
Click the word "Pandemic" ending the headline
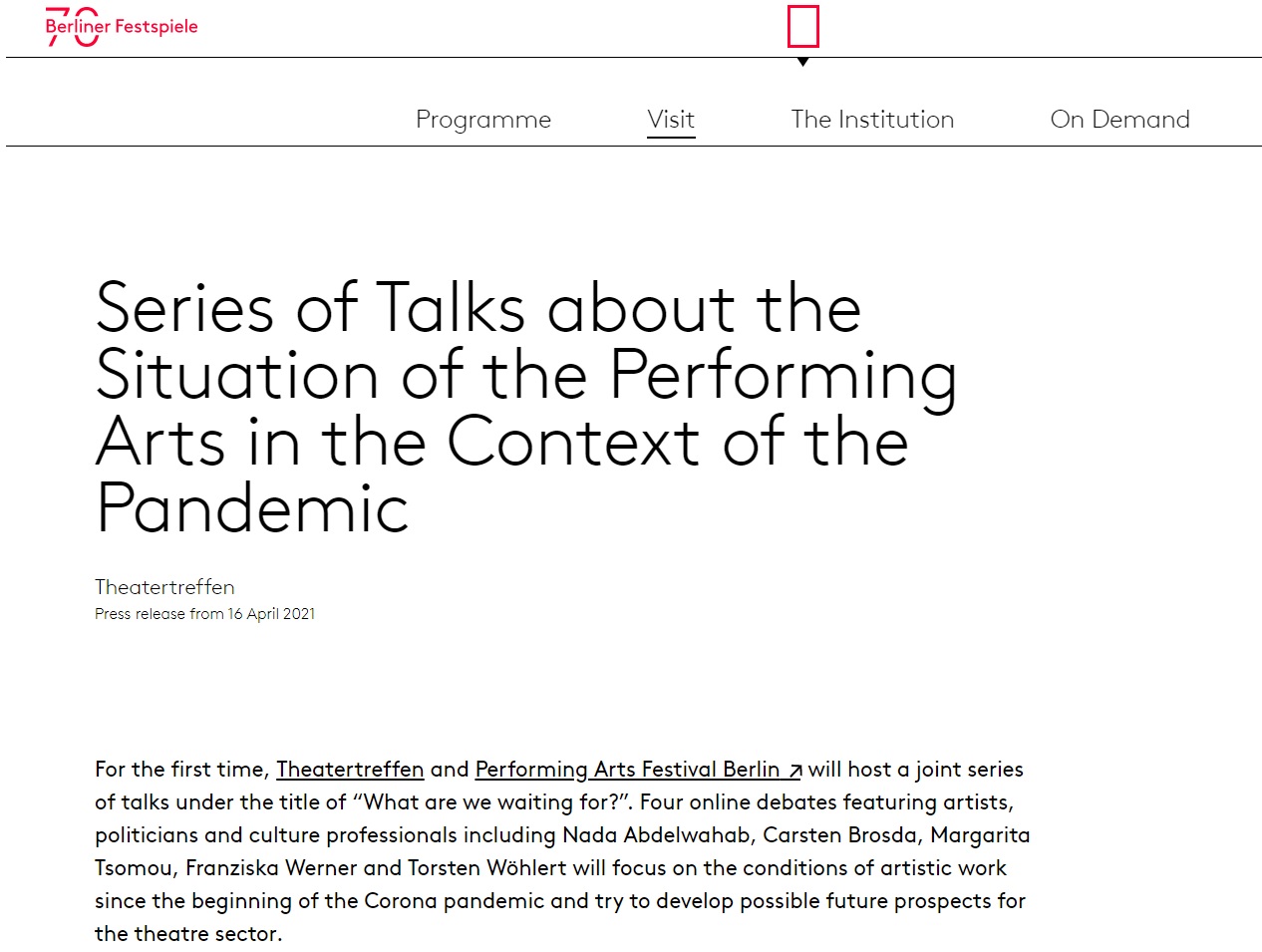pyautogui.click(x=252, y=508)
